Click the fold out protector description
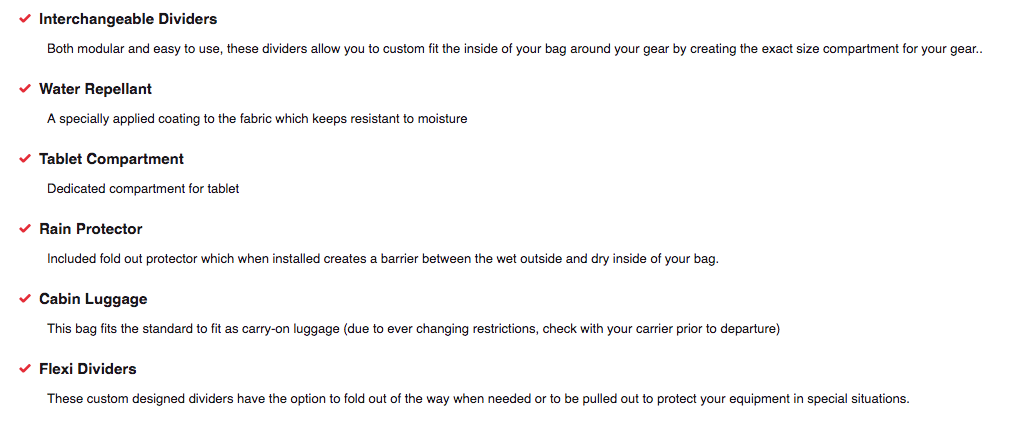Viewport: 1029px width, 437px height. point(383,259)
